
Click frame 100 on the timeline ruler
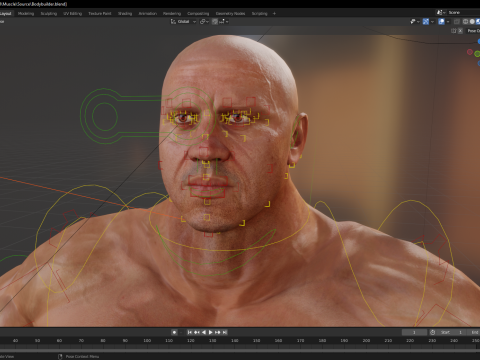click(x=147, y=341)
